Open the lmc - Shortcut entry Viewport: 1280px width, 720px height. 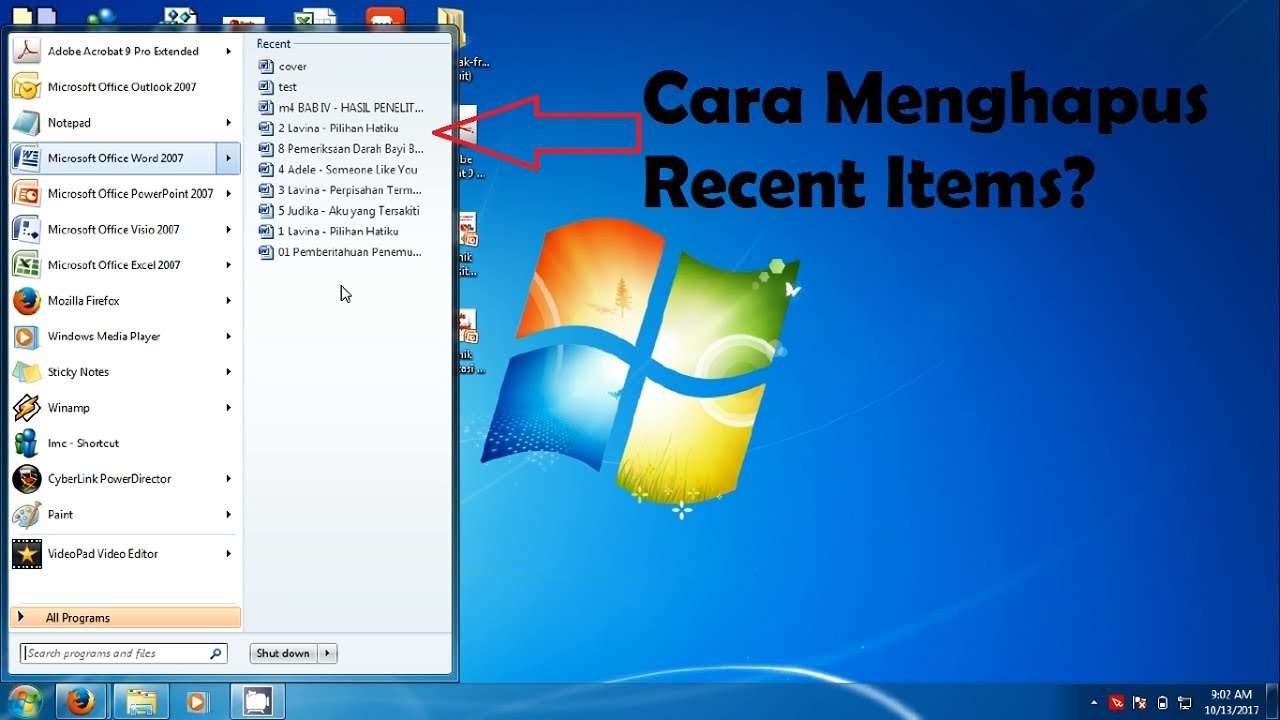point(125,443)
